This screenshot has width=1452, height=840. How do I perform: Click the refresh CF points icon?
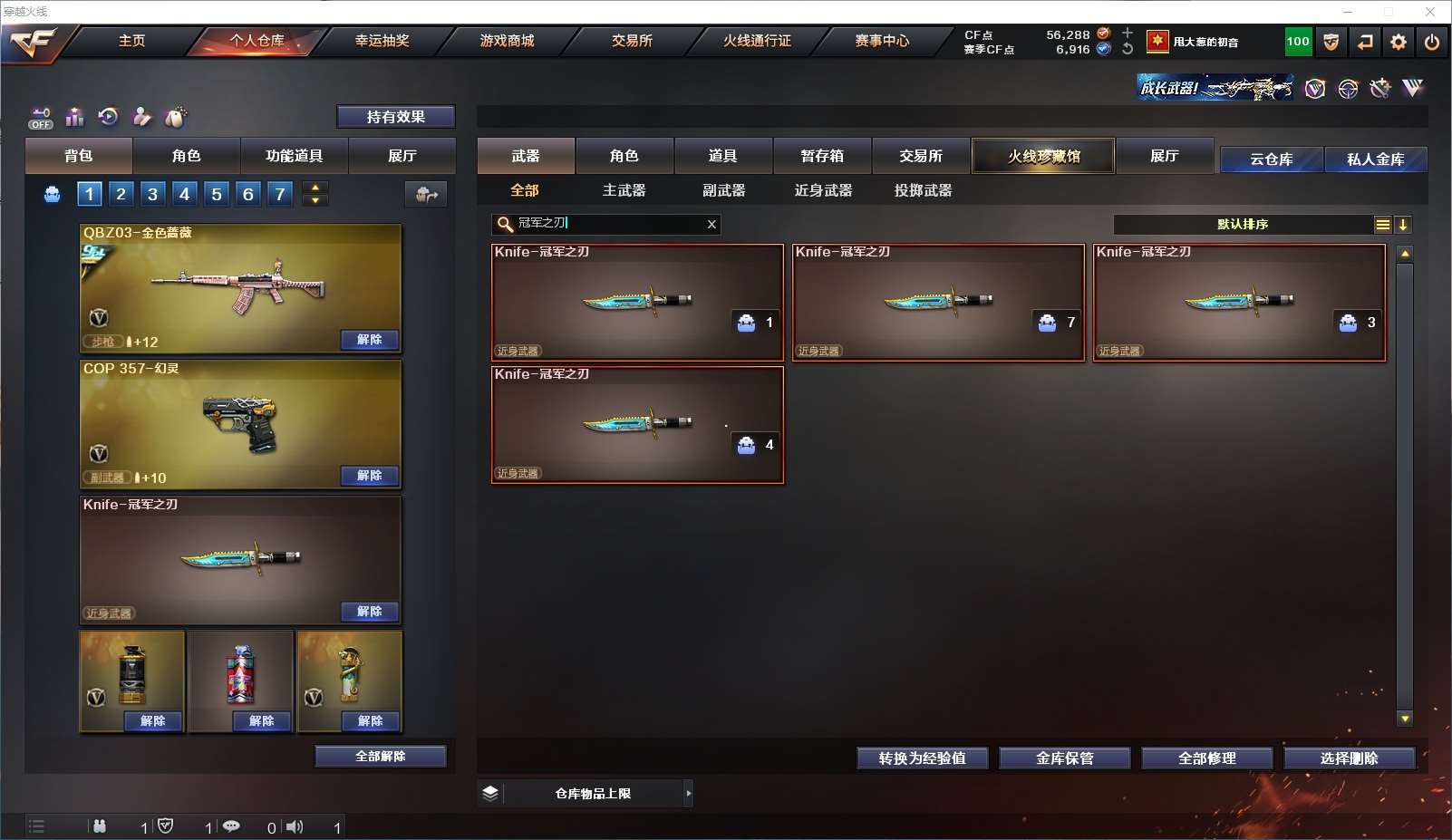click(1128, 49)
